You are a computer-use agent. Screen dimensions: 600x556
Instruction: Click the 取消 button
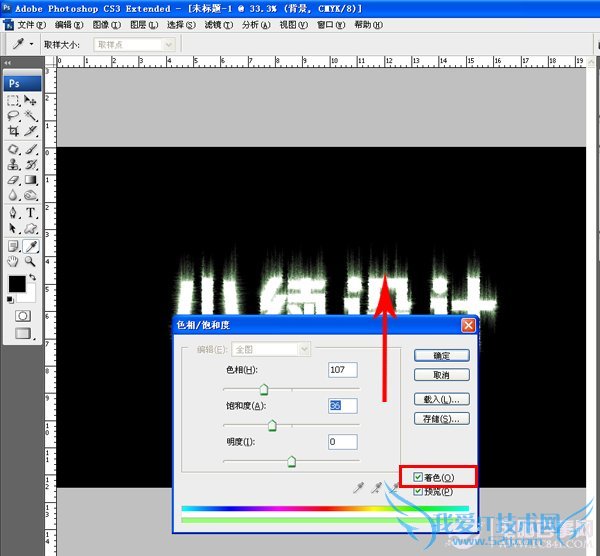click(442, 375)
